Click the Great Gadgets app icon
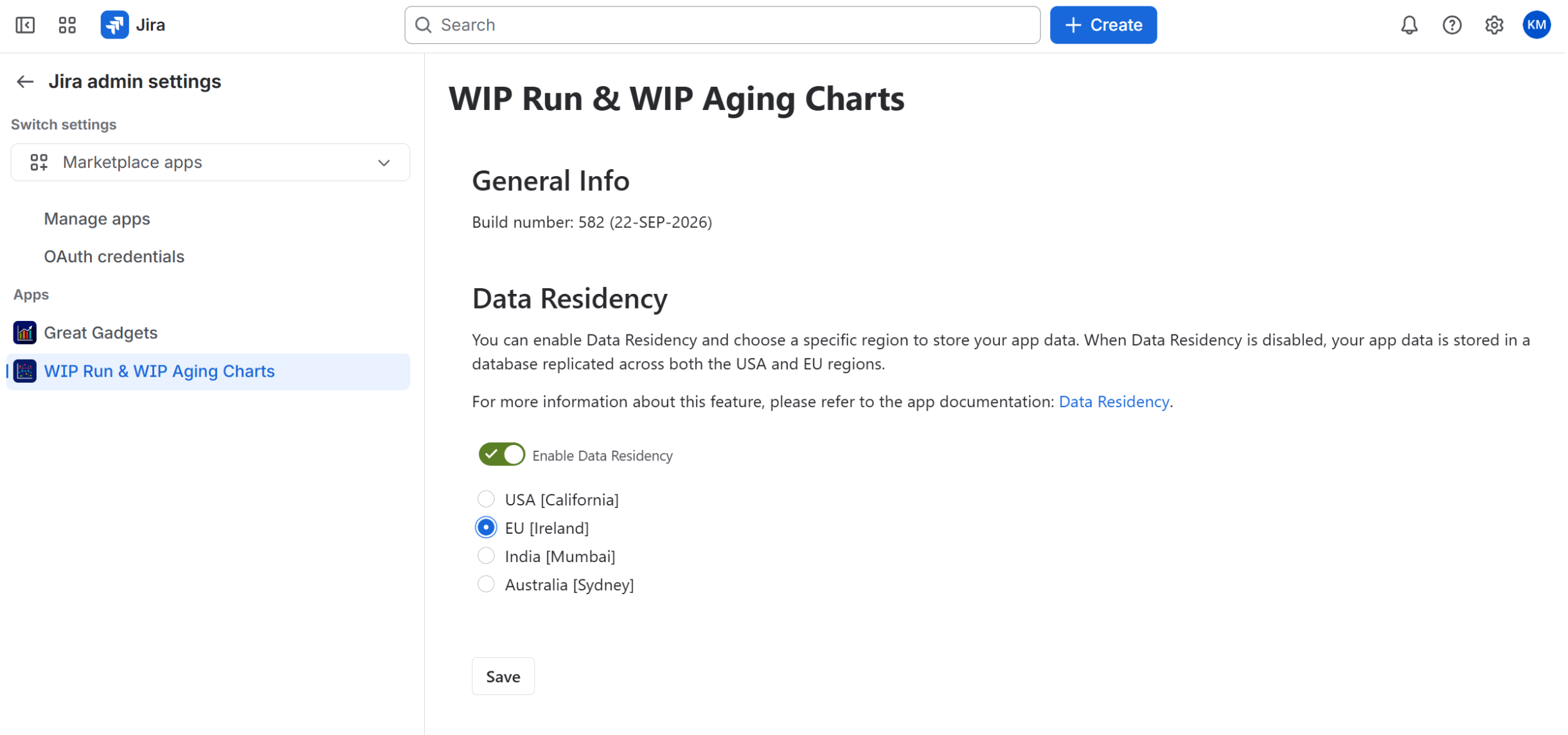This screenshot has height=735, width=1568. pos(25,332)
